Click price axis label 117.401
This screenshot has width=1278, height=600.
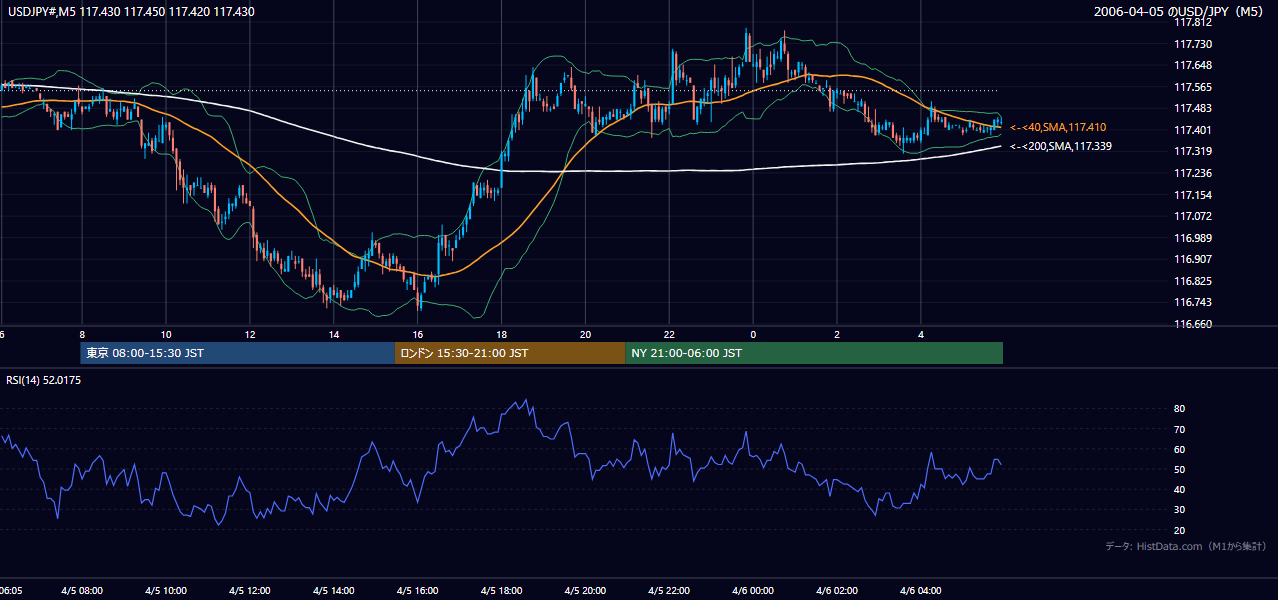tap(1192, 130)
